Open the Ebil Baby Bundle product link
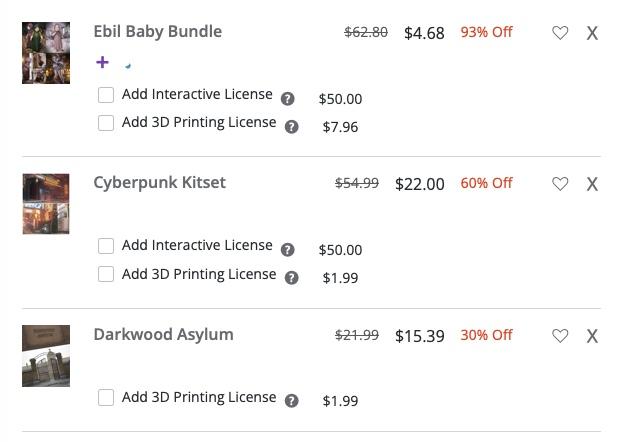The width and height of the screenshot is (620, 442). tap(157, 31)
